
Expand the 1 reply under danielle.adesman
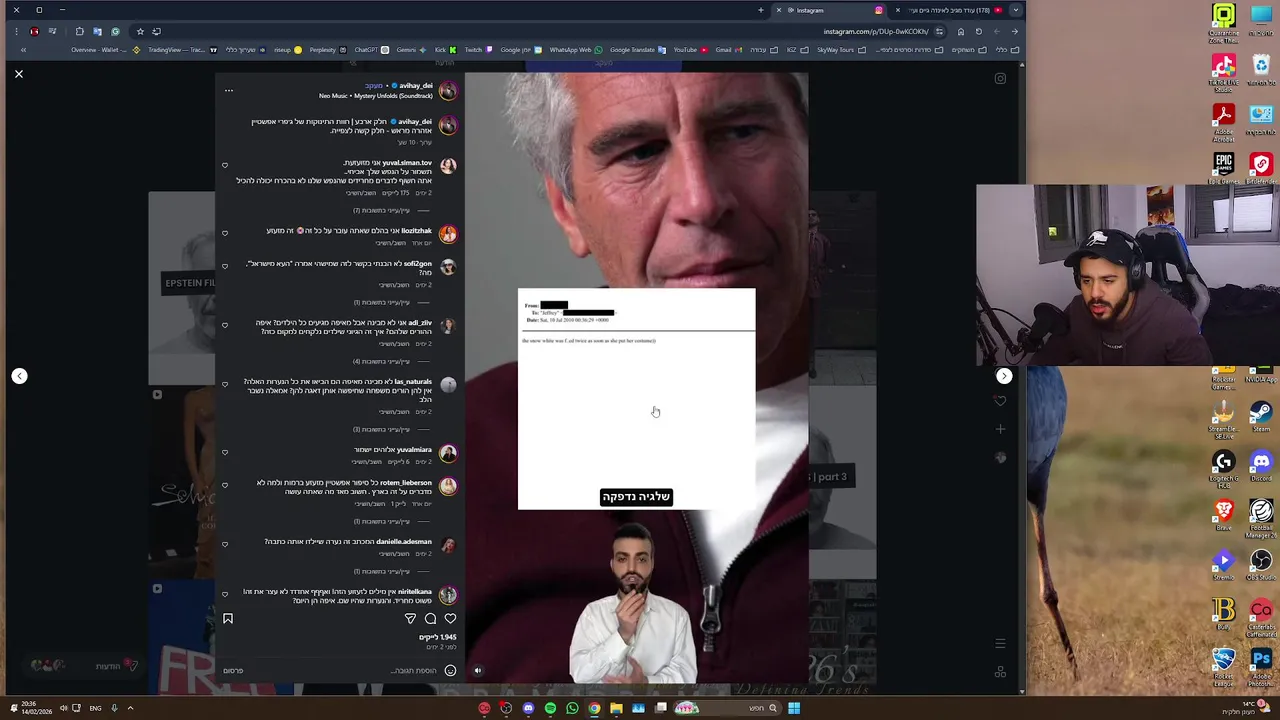(x=390, y=571)
